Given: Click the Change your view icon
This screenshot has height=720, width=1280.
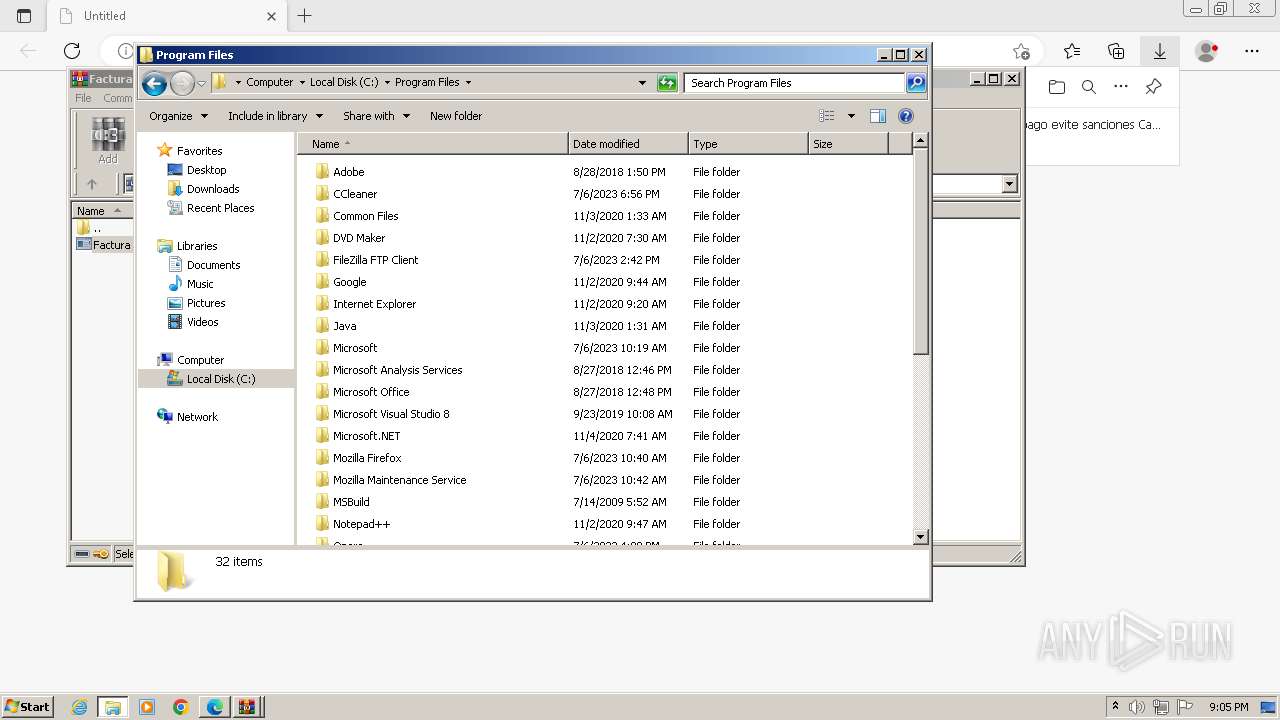Looking at the screenshot, I should (x=827, y=116).
